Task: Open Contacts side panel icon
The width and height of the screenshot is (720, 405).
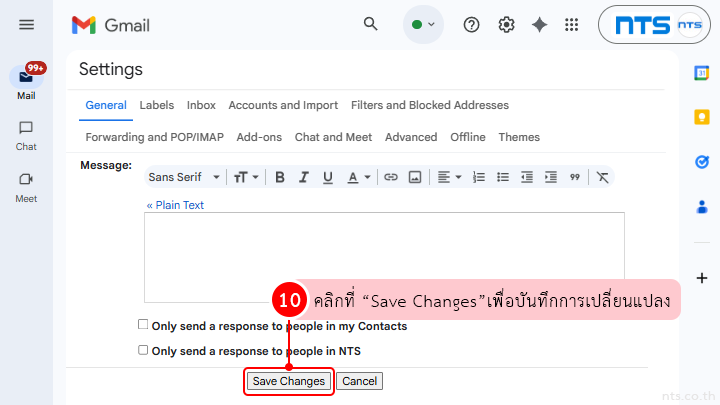Action: [x=702, y=207]
